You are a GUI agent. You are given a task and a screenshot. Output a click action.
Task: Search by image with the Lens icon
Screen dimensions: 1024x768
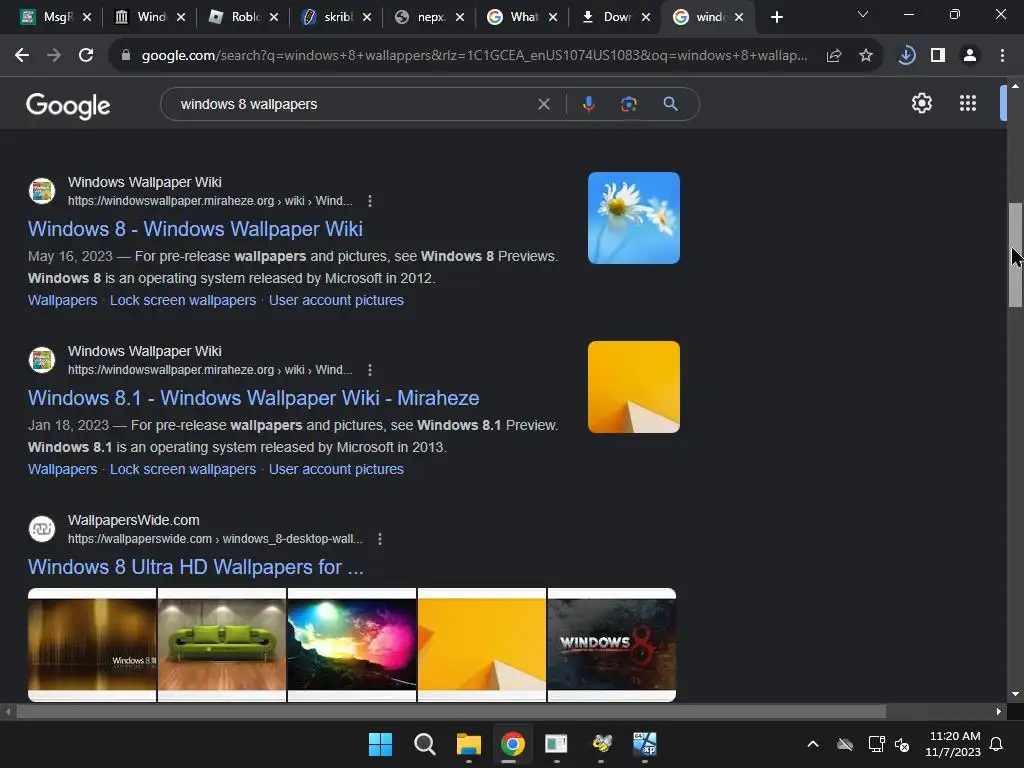point(628,104)
